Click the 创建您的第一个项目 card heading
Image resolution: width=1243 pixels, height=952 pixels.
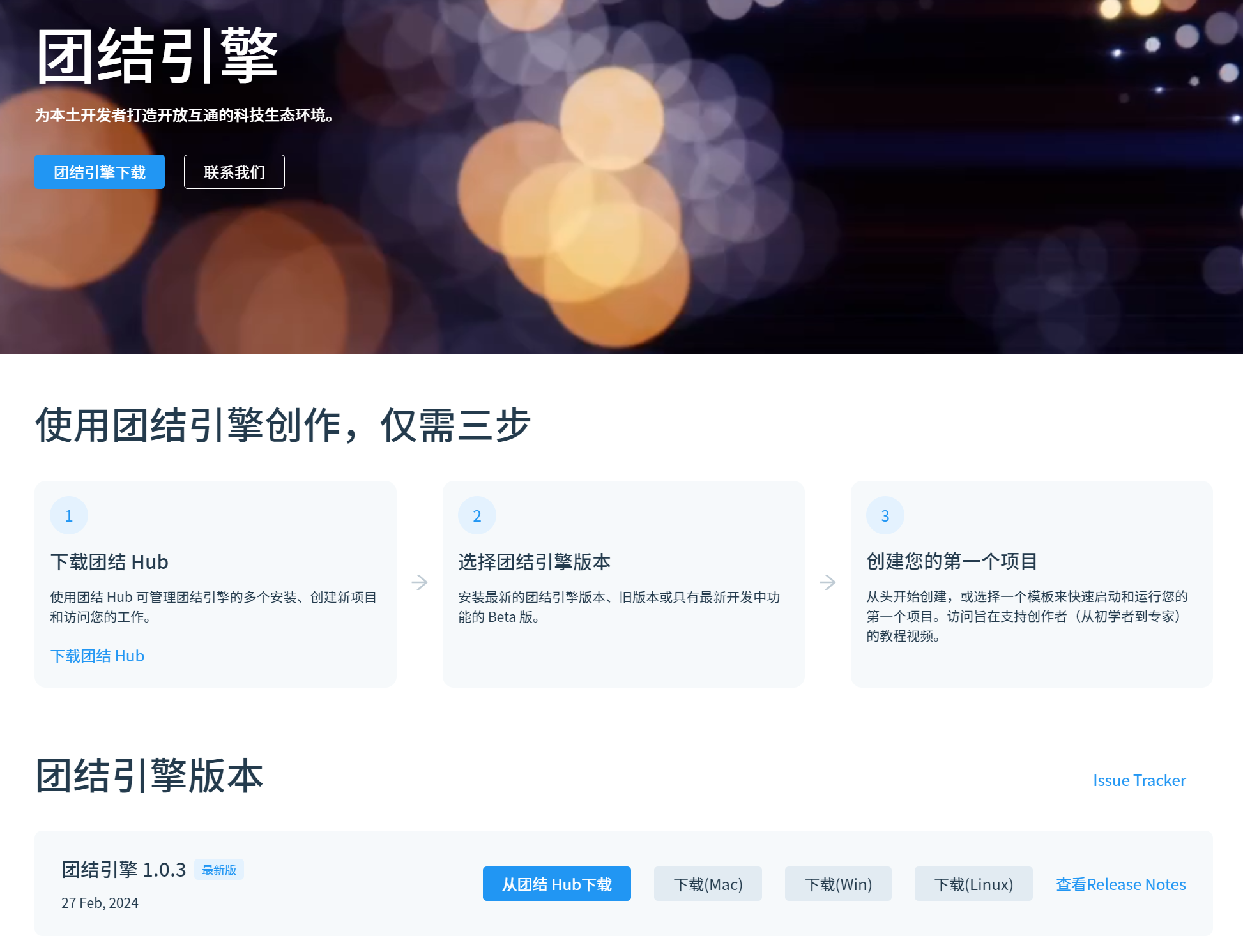pos(951,561)
